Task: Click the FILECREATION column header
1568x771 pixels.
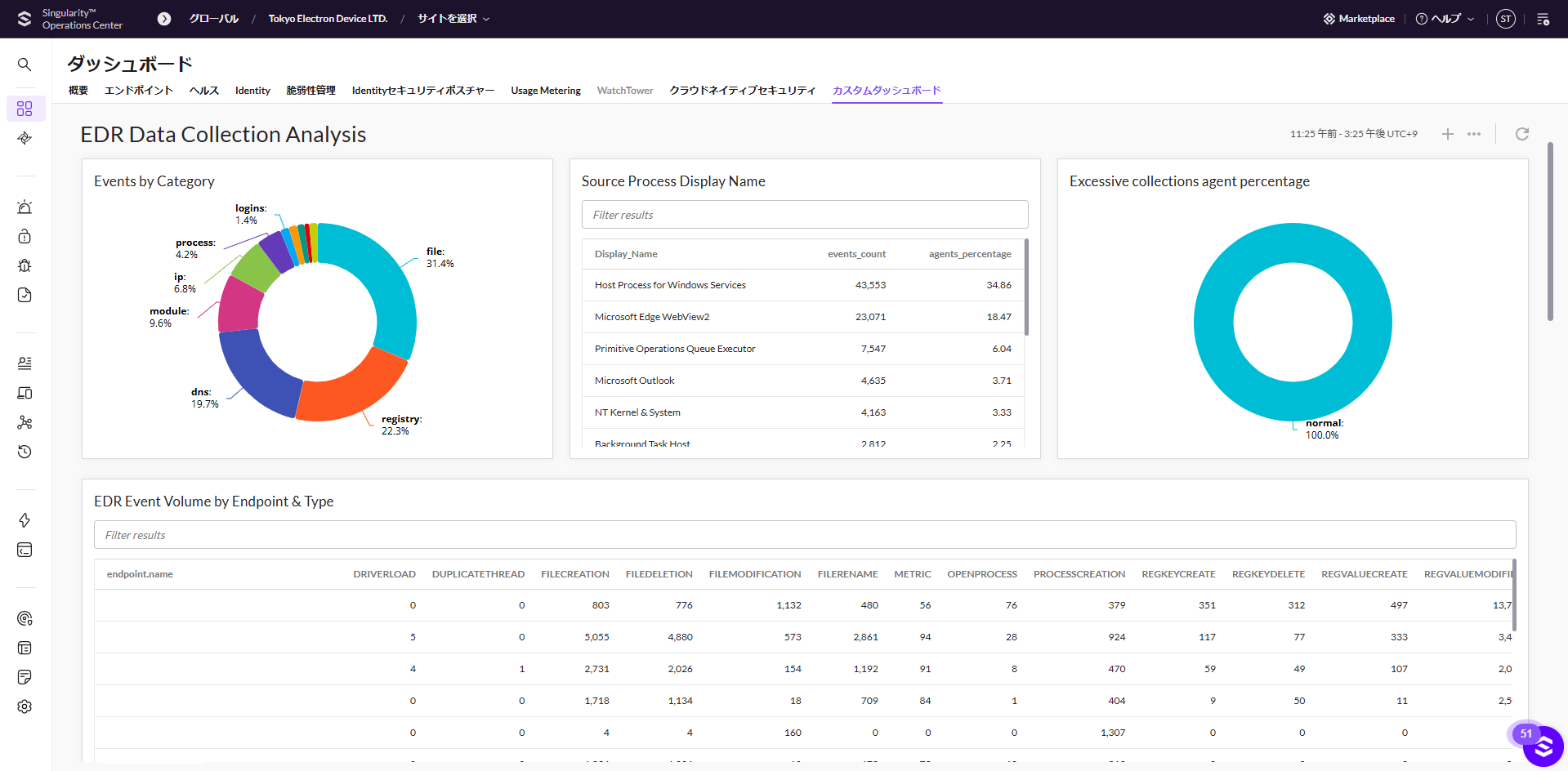Action: point(574,574)
